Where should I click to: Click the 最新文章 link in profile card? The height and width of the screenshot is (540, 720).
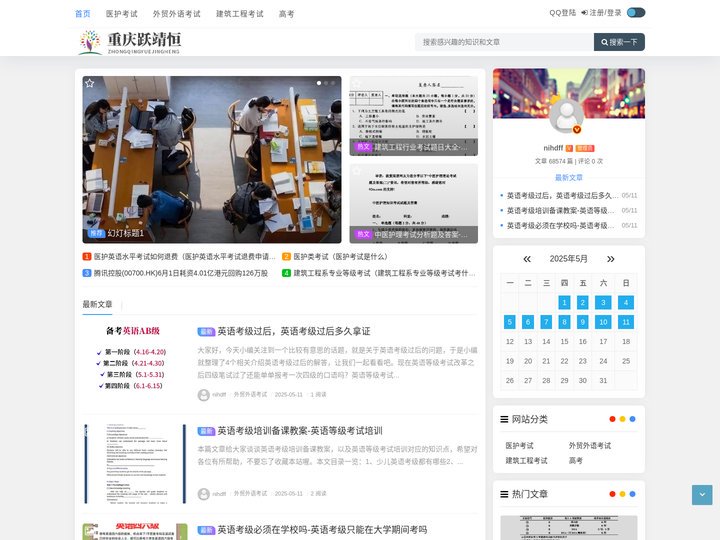click(x=568, y=178)
